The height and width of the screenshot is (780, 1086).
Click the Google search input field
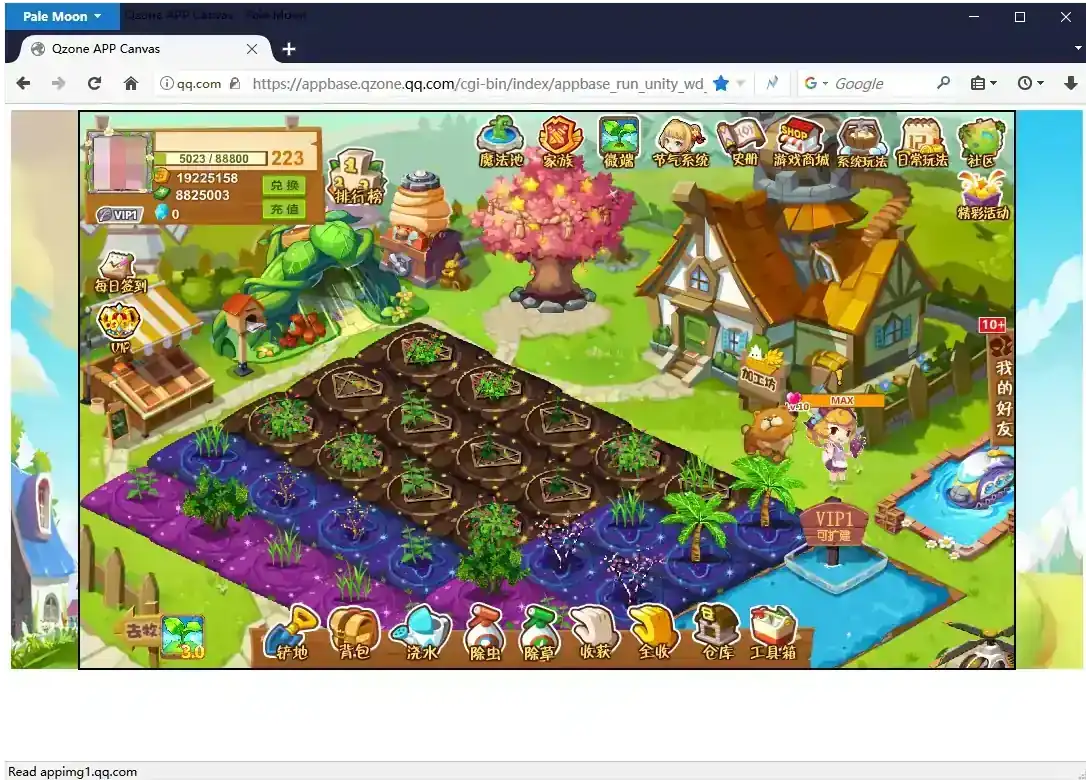pos(883,84)
